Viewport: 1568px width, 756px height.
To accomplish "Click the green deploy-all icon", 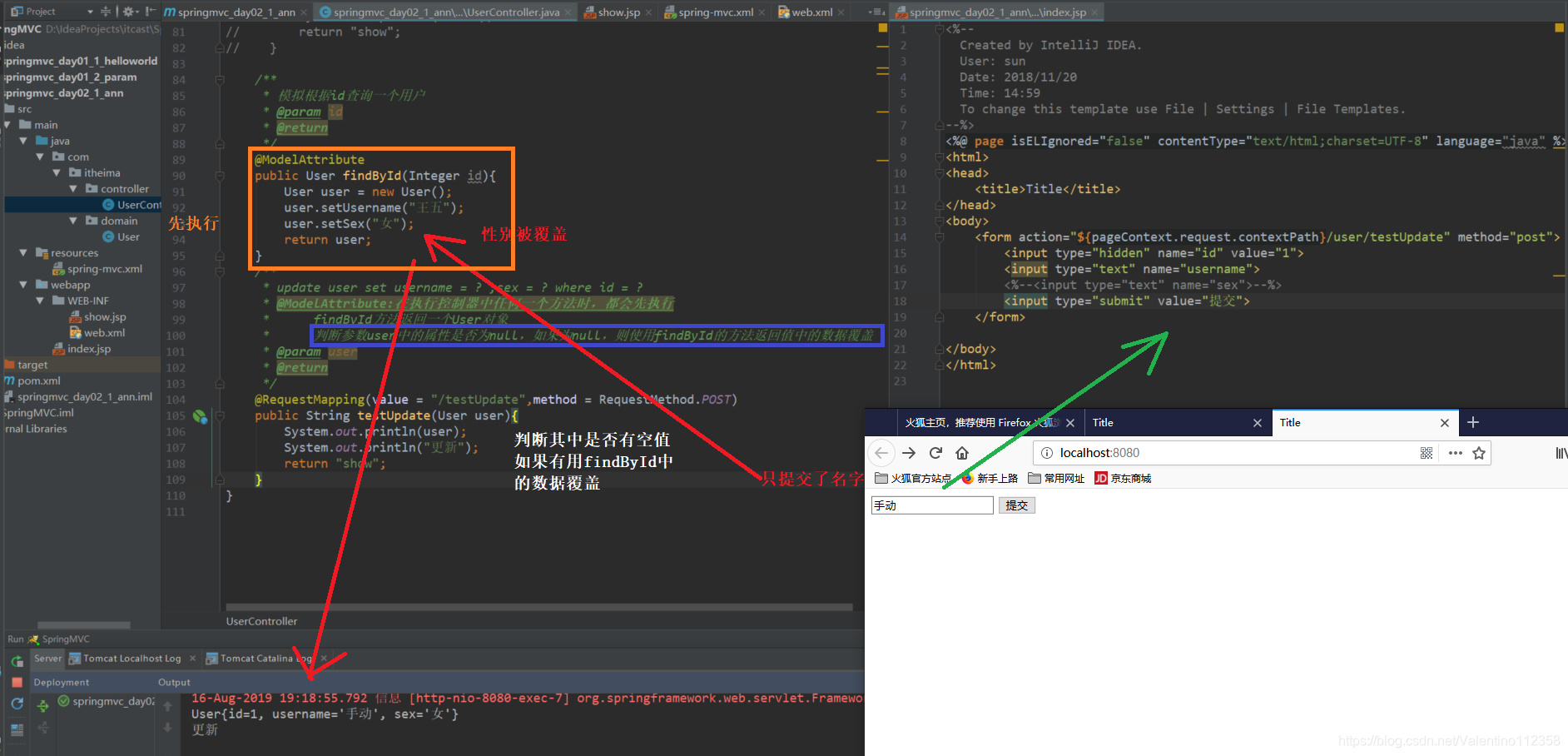I will [x=43, y=706].
